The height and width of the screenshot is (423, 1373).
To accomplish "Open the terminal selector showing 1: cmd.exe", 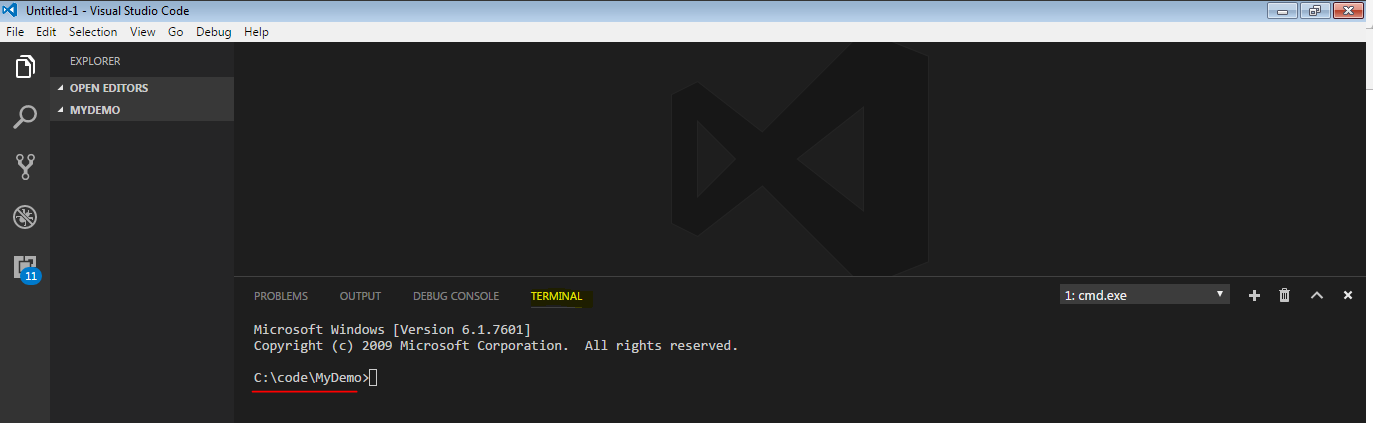I will coord(1145,295).
